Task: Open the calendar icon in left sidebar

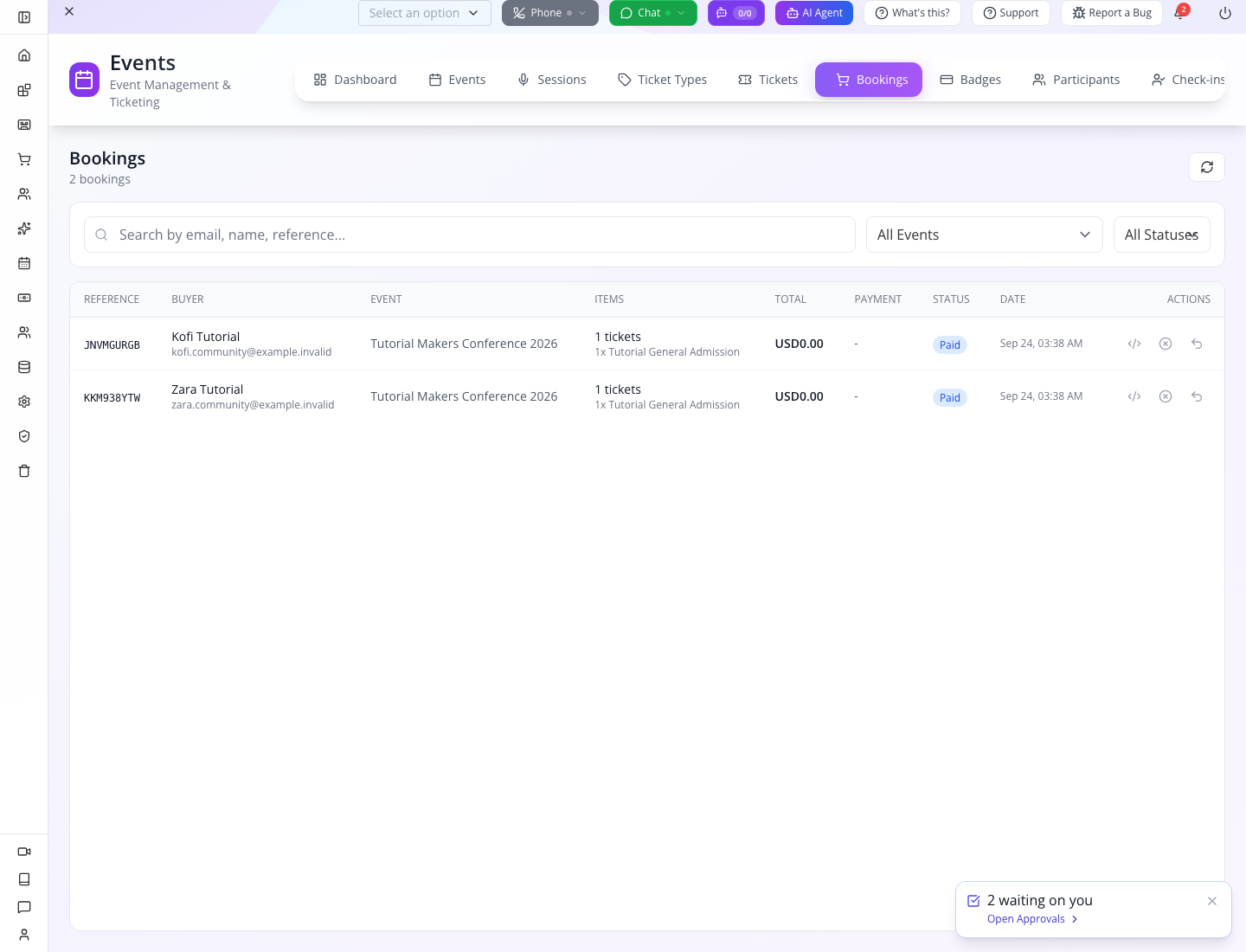Action: pyautogui.click(x=24, y=263)
